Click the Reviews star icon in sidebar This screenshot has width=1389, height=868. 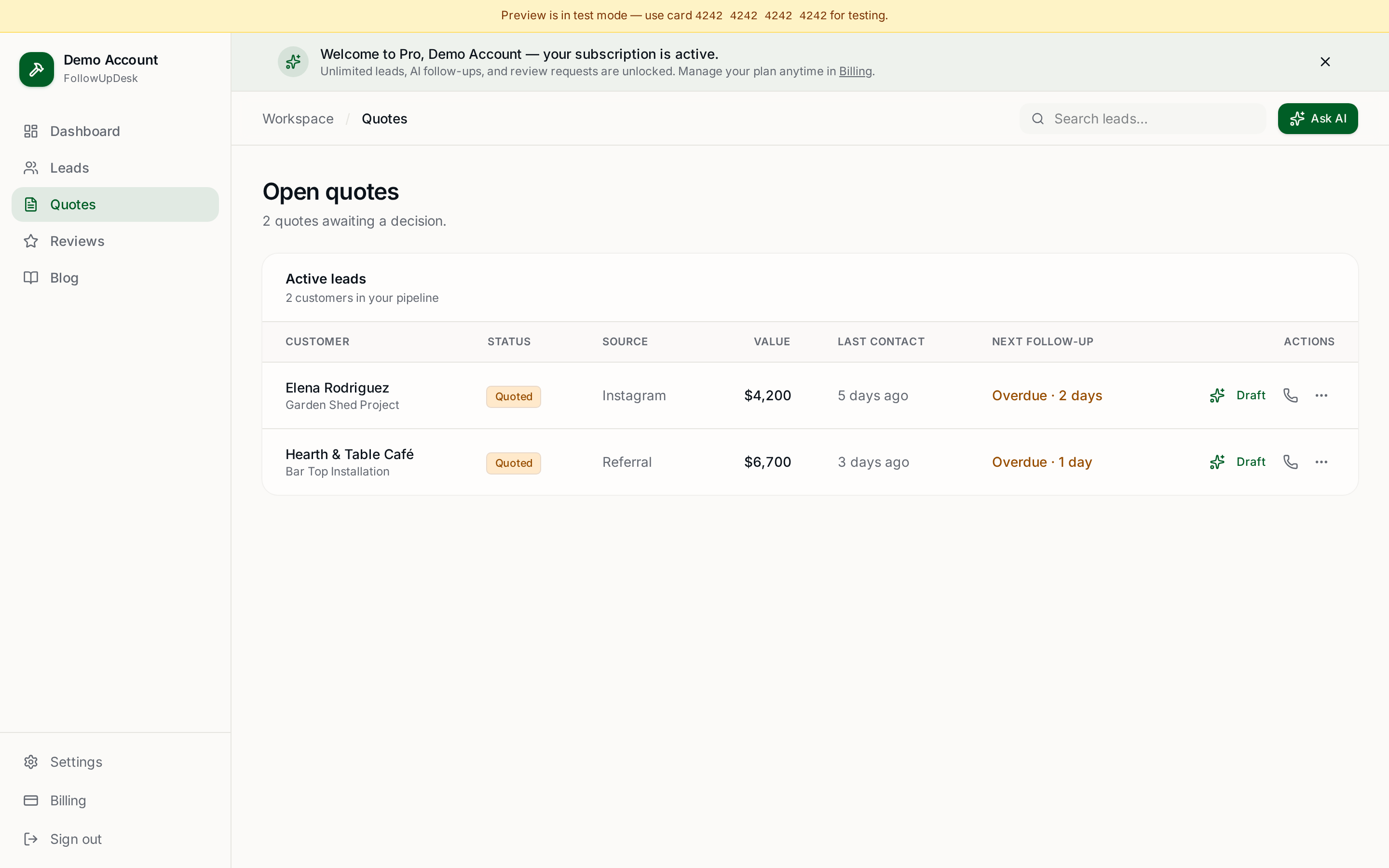click(31, 241)
